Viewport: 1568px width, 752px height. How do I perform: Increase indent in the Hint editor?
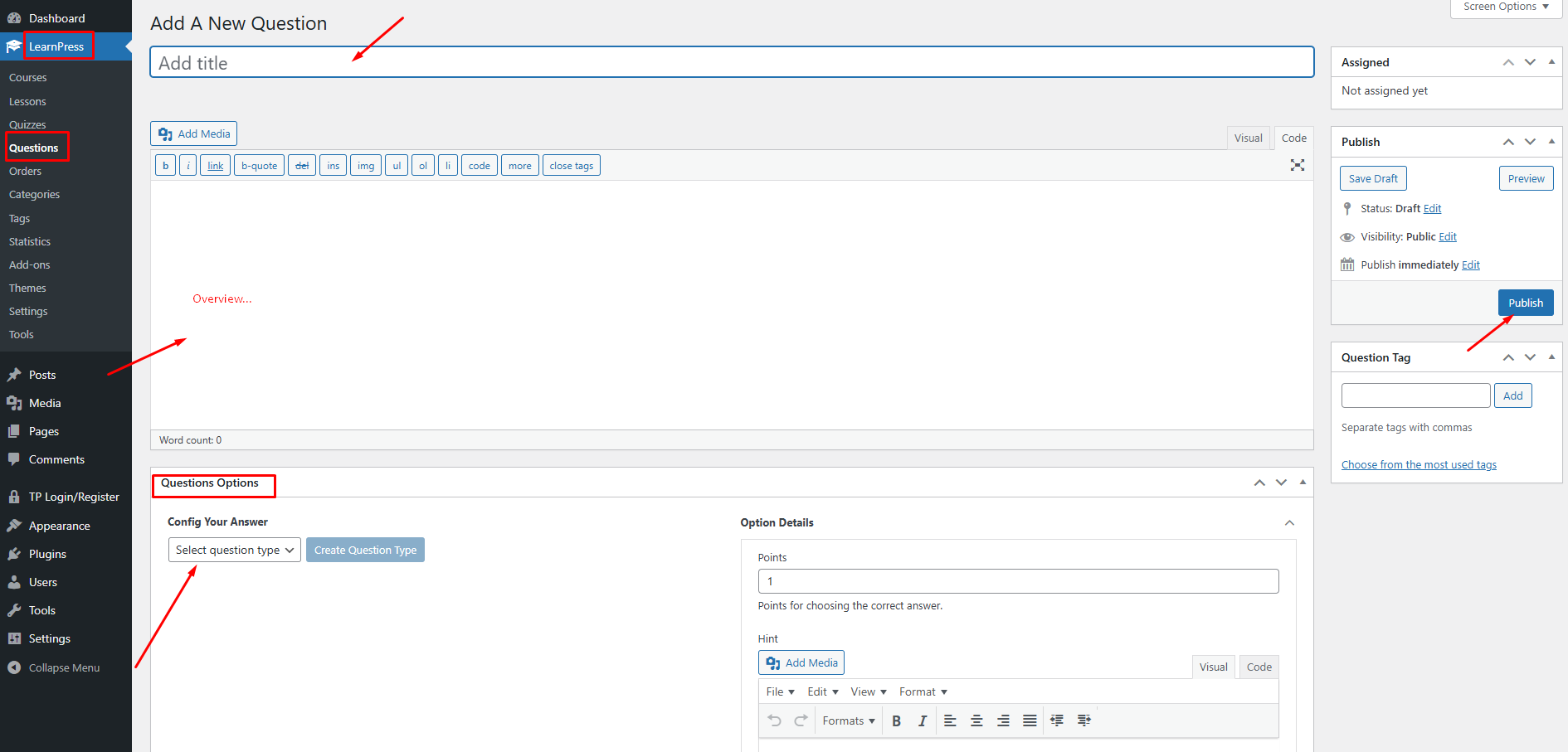[x=1083, y=720]
